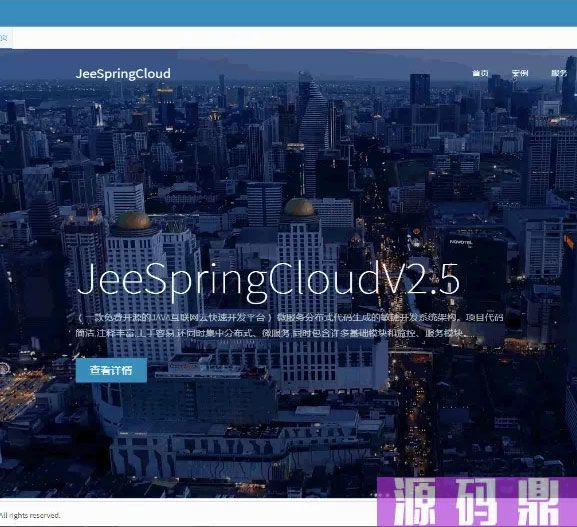Click the JeeSpringCloud logo in the navbar
This screenshot has width=577, height=527.
coord(123,74)
